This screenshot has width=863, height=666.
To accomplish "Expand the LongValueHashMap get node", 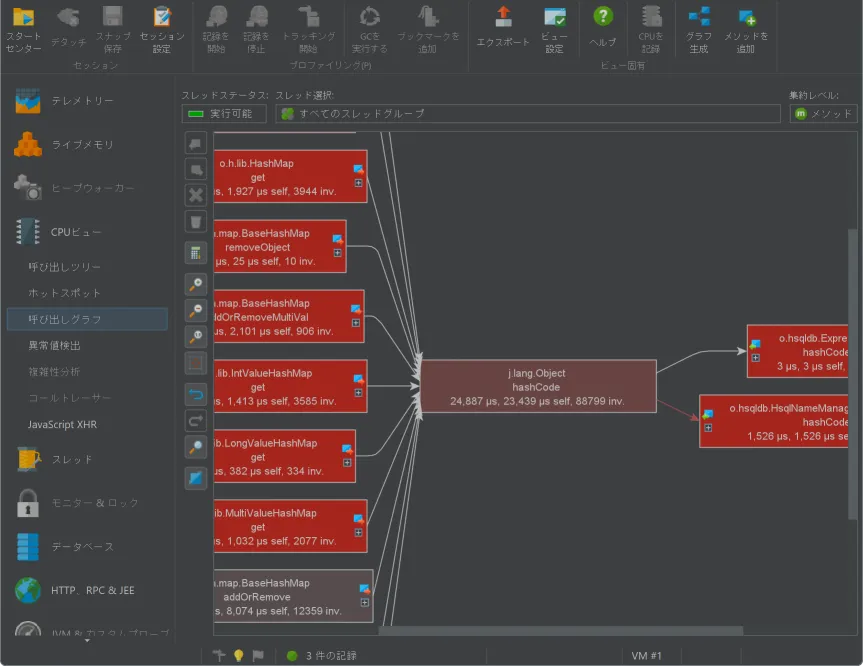I will click(x=347, y=463).
